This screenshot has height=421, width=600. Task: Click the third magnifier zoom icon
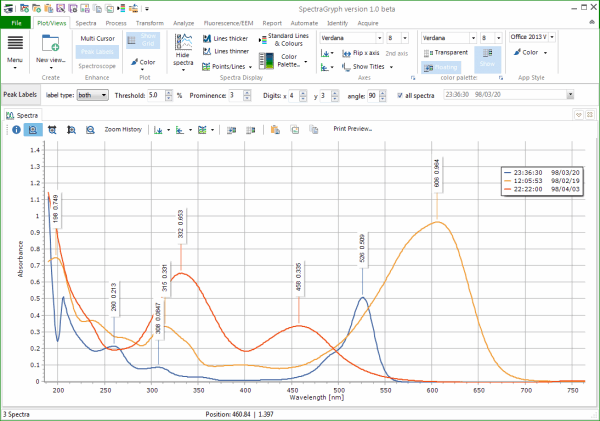point(71,130)
